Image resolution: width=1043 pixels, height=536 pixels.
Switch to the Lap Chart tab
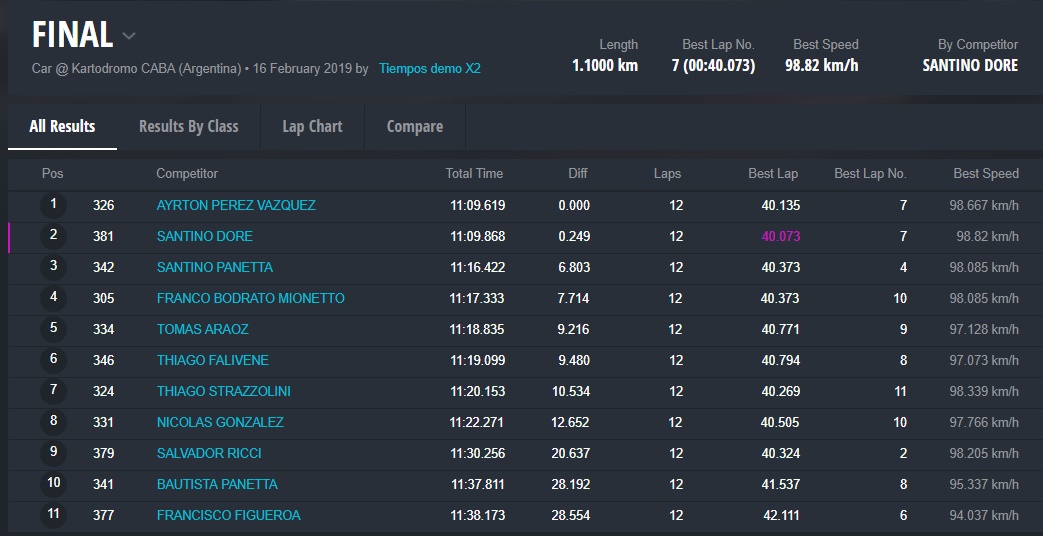pyautogui.click(x=312, y=127)
